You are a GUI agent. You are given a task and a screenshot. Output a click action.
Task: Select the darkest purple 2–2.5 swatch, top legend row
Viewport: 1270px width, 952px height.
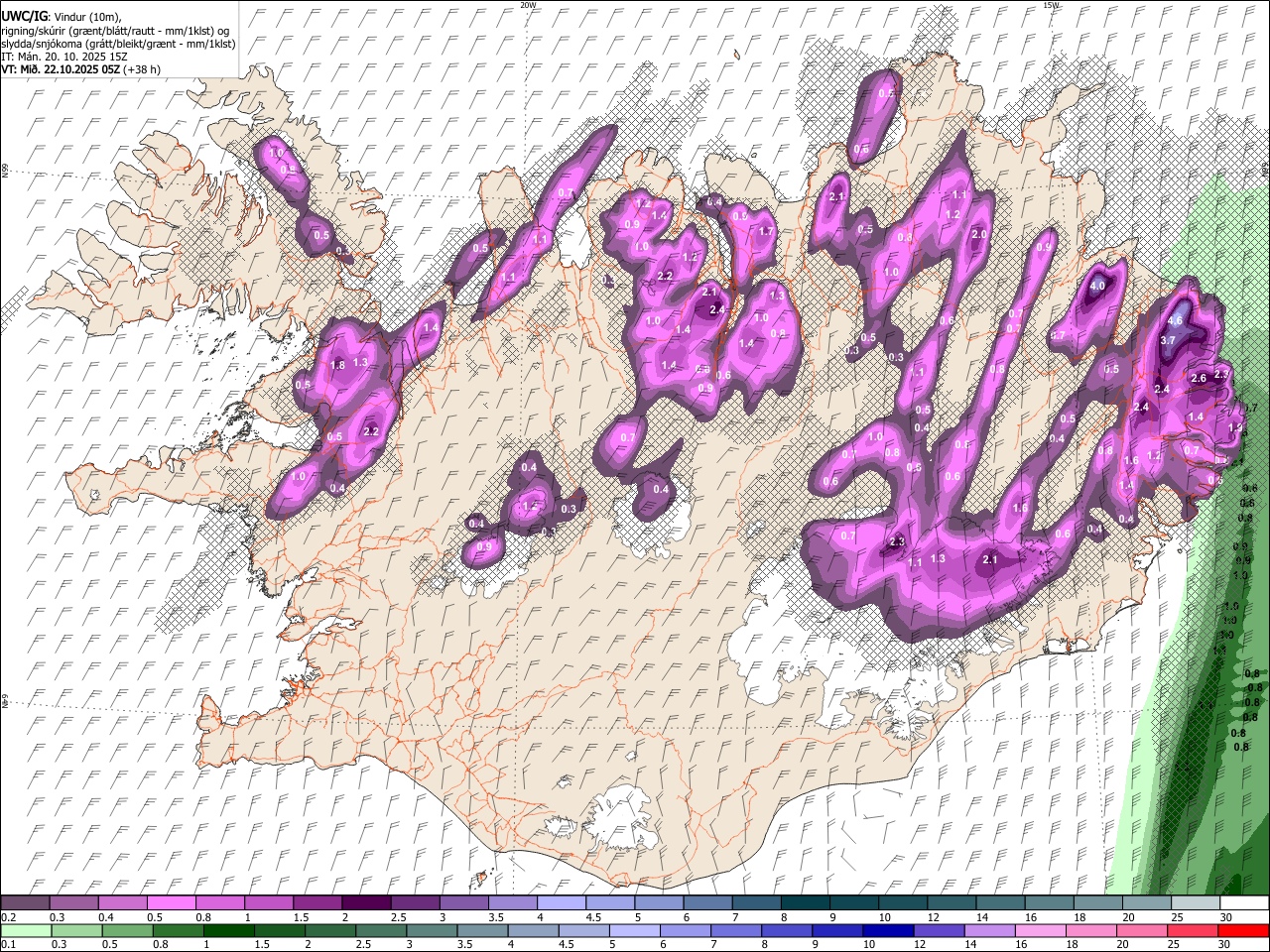tap(366, 902)
